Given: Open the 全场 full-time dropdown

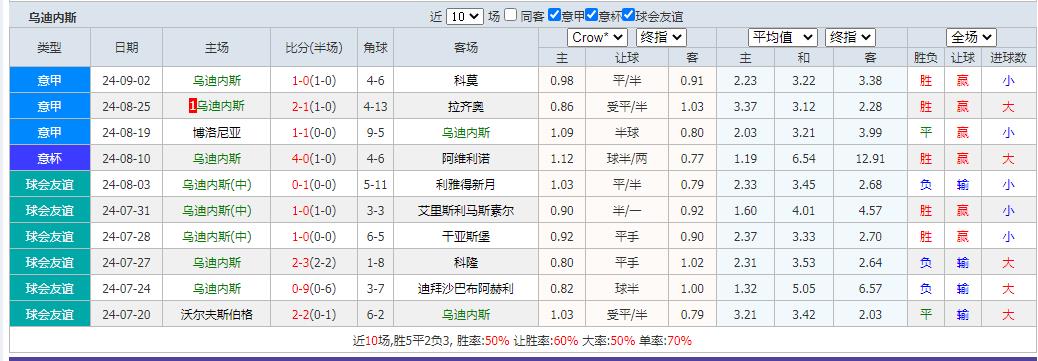Looking at the screenshot, I should click(x=971, y=37).
